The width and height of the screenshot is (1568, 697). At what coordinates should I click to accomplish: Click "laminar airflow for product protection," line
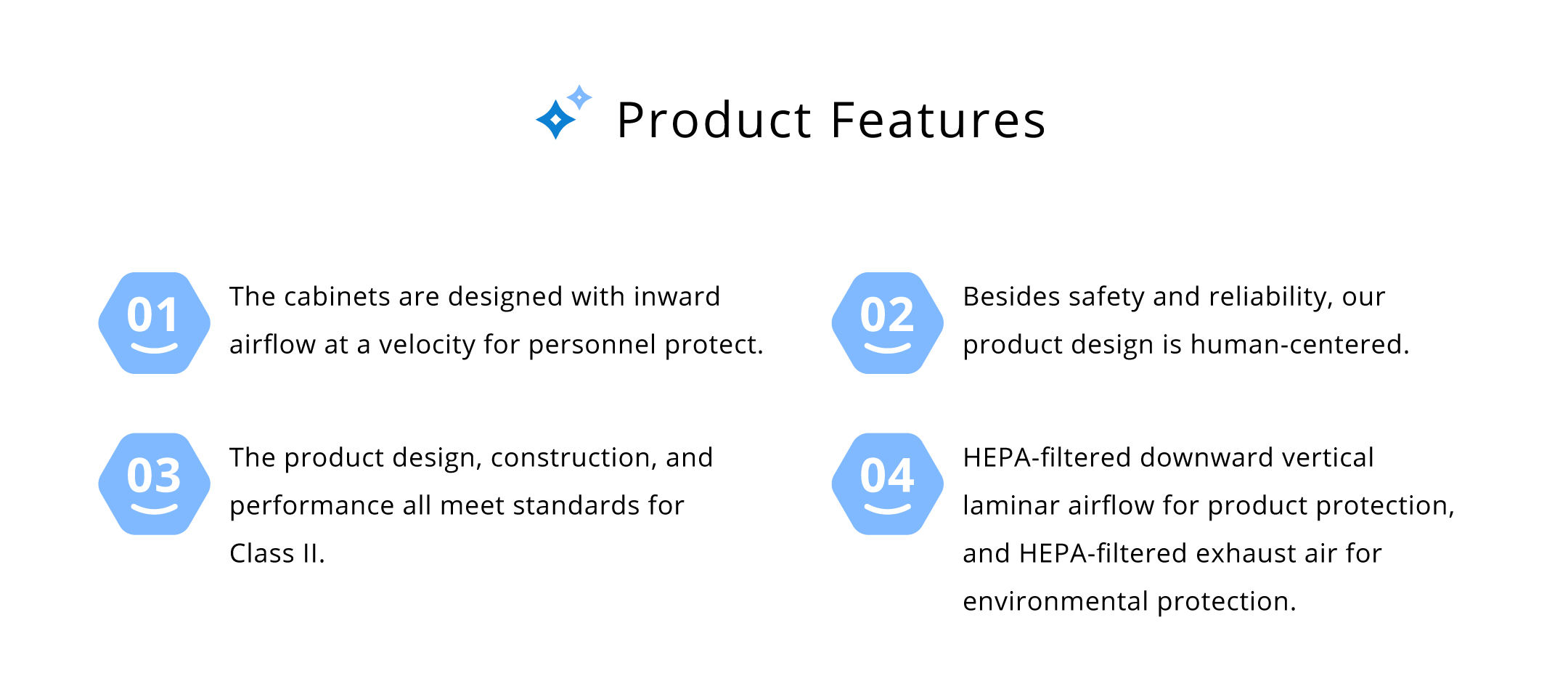(x=1209, y=506)
